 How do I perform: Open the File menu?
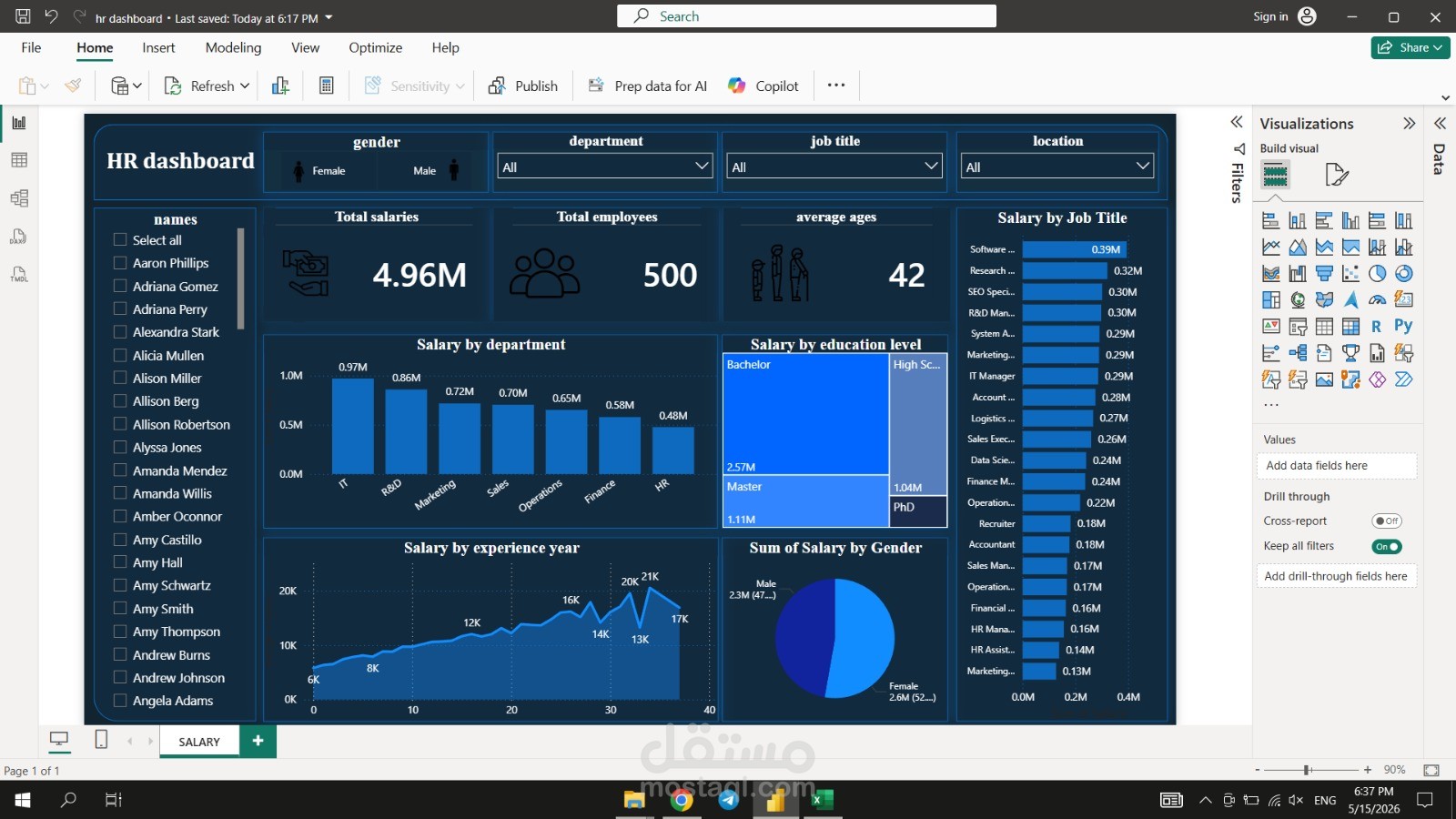(x=31, y=47)
